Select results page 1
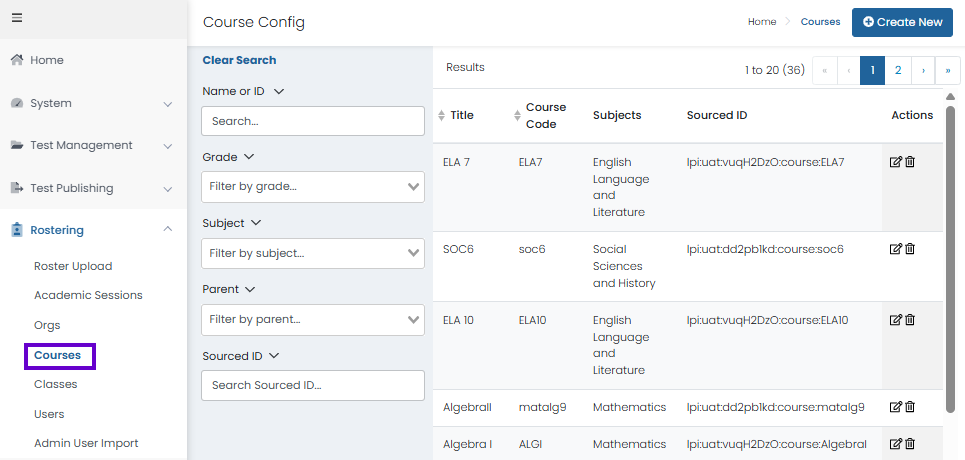 873,71
